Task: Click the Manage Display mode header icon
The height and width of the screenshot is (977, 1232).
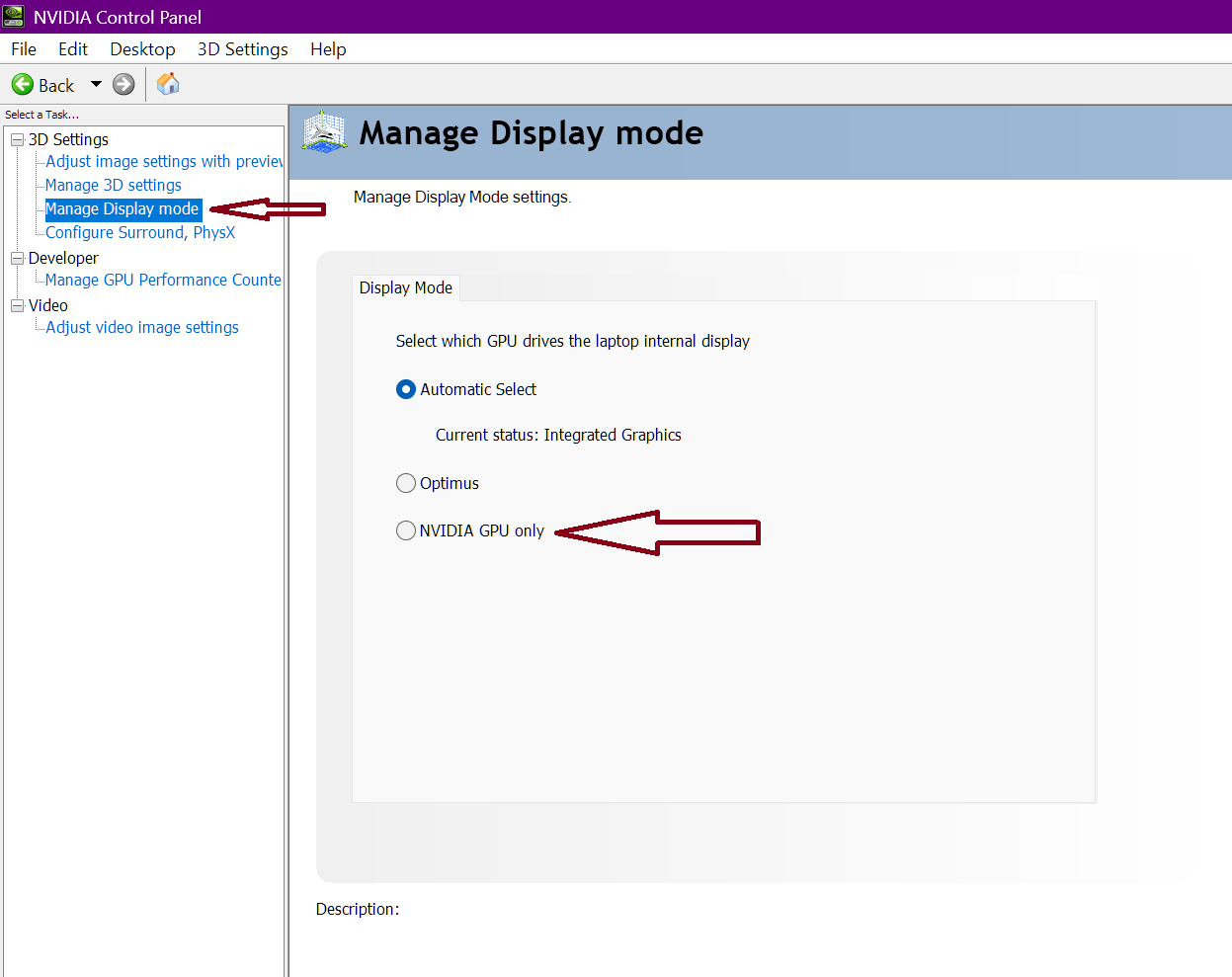Action: click(x=324, y=132)
